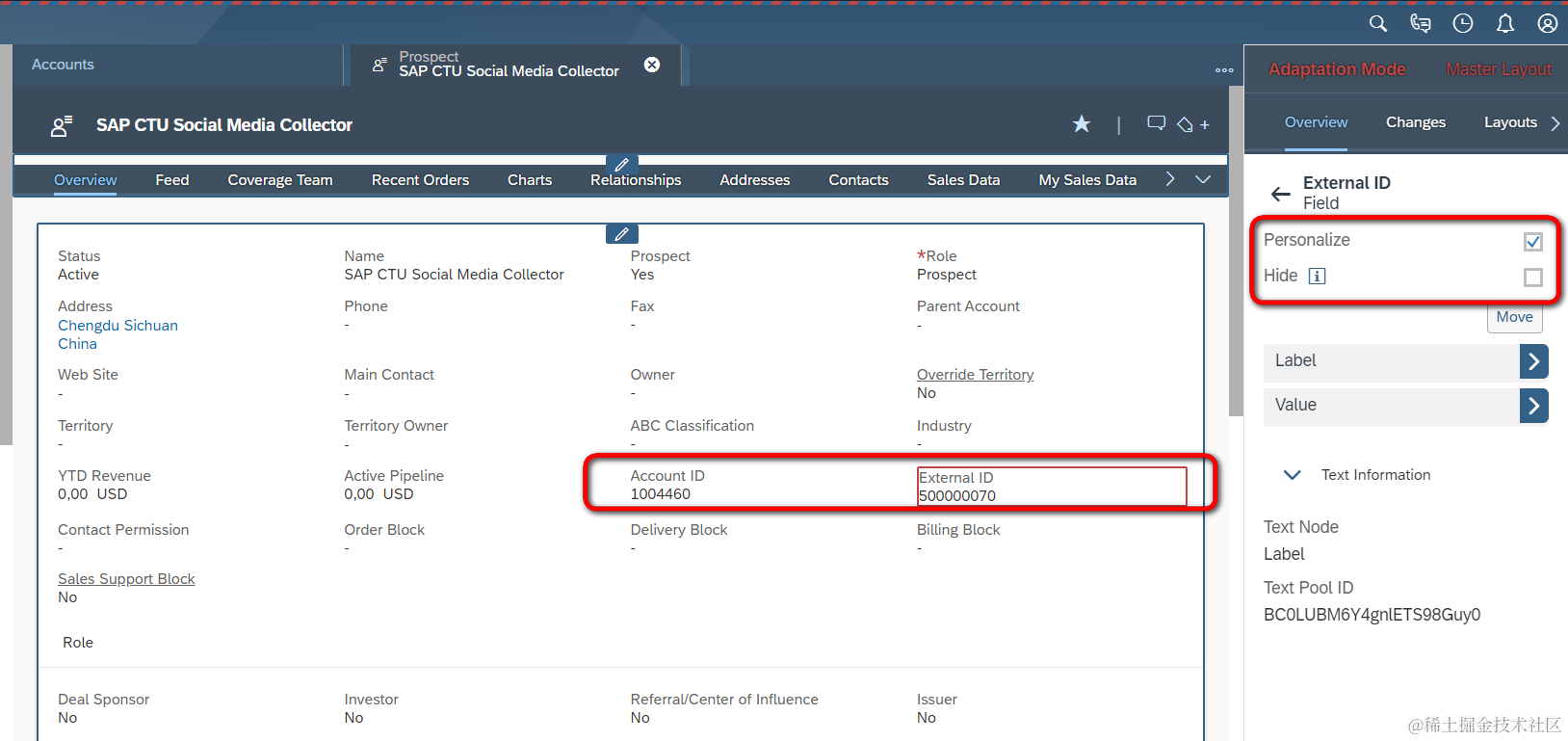Click the pencil edit icon above Overview section

pos(622,234)
